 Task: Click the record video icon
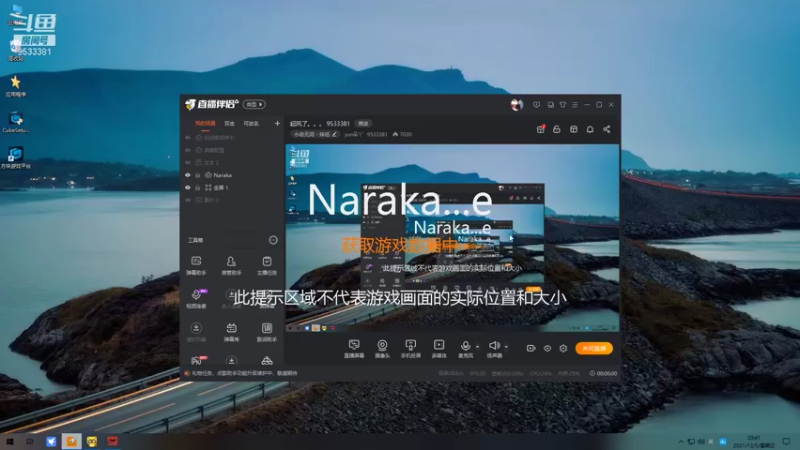coord(531,348)
